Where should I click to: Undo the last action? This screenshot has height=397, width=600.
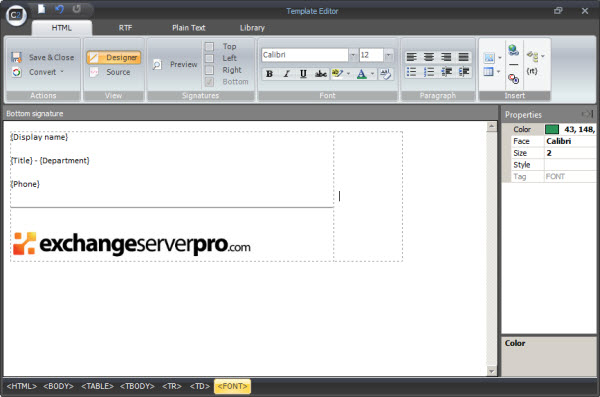click(x=59, y=9)
